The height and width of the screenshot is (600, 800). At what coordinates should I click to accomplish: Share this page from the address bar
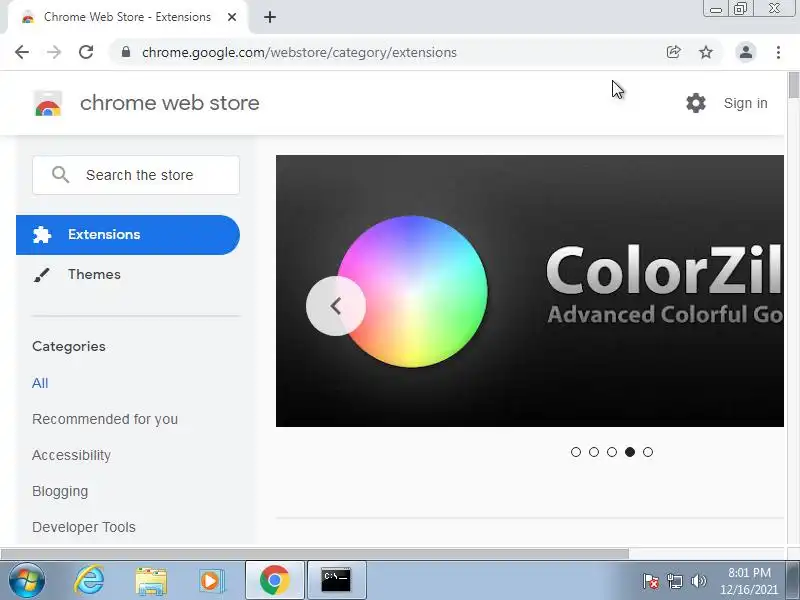pyautogui.click(x=673, y=52)
